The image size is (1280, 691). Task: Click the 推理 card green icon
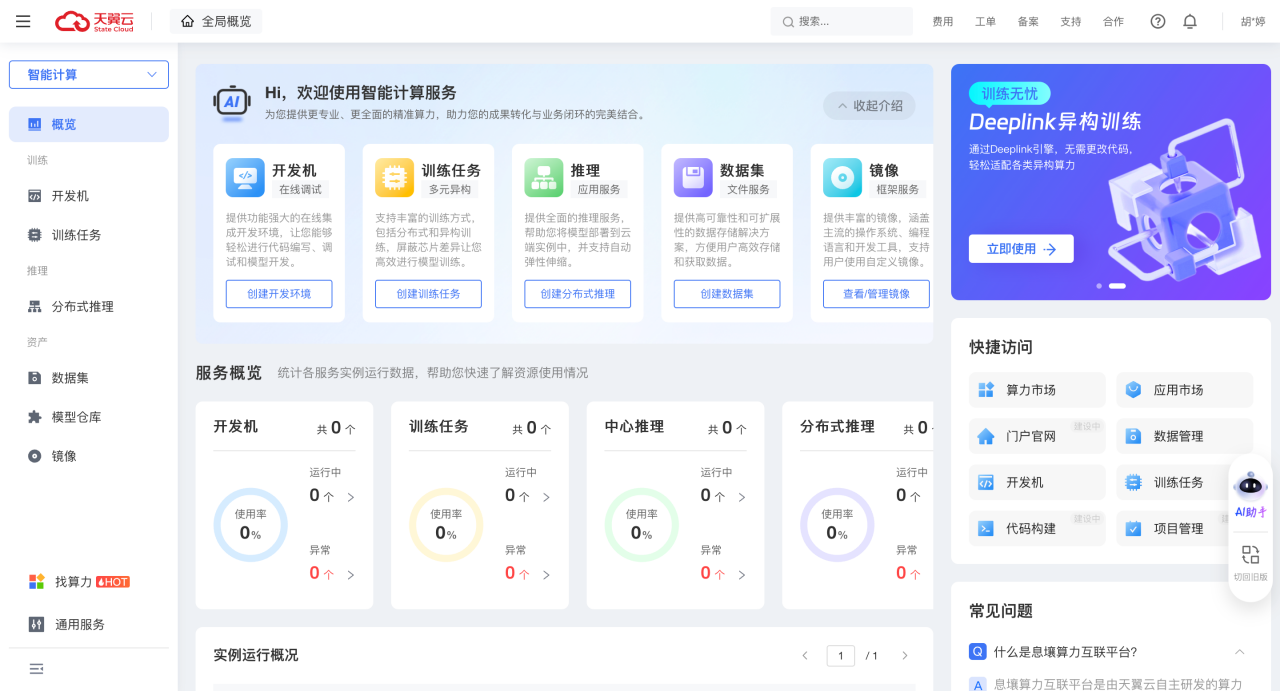click(544, 178)
